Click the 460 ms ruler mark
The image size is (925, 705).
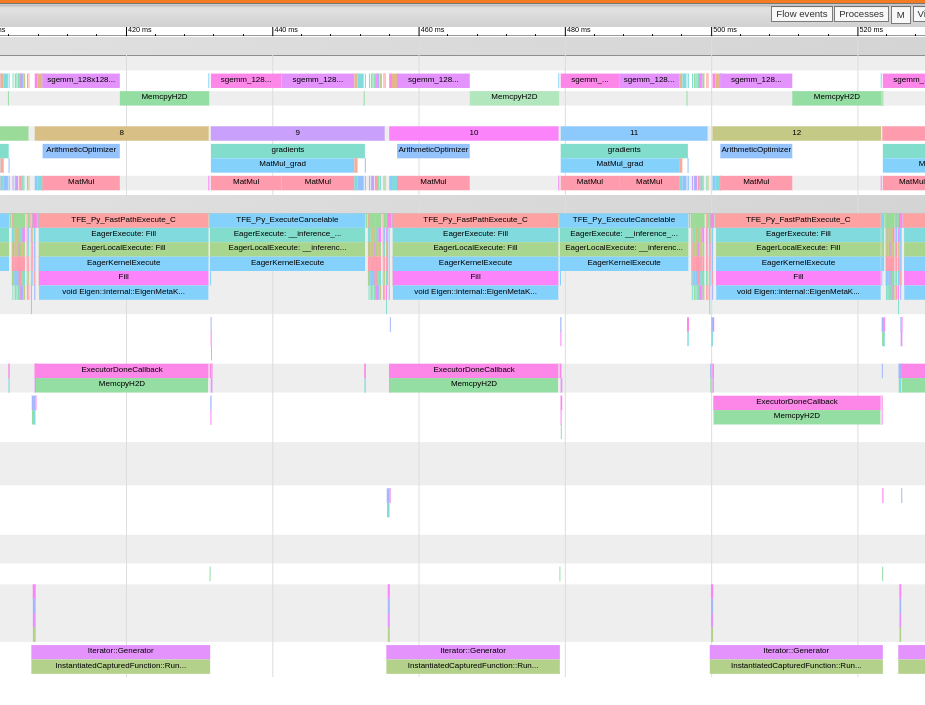[432, 29]
